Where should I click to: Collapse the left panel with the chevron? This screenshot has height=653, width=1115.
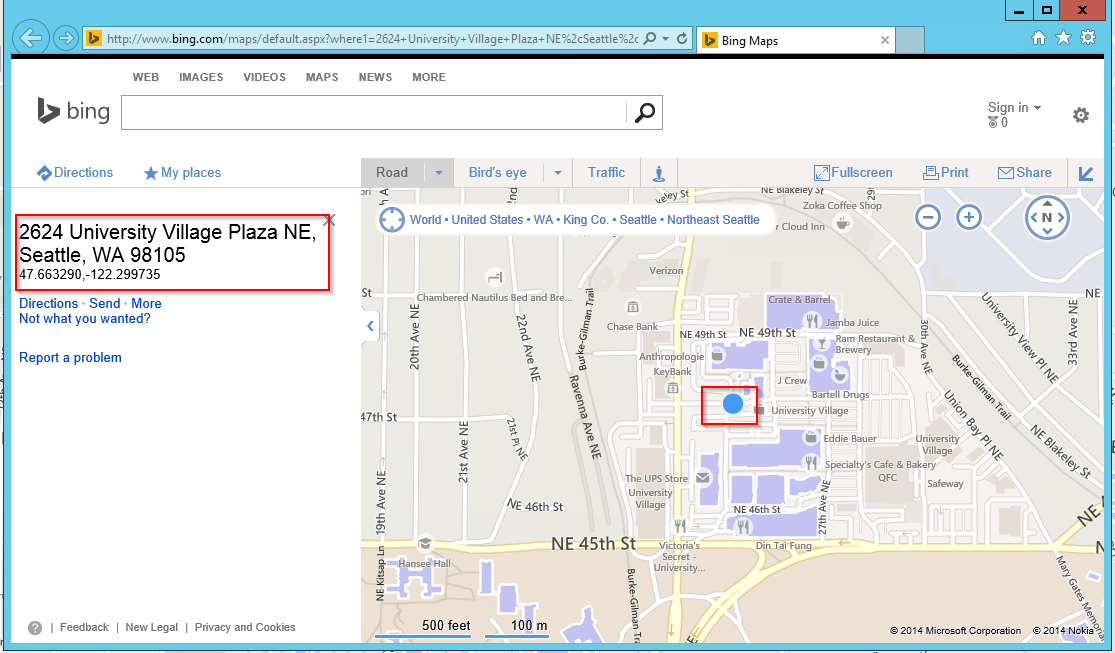click(x=370, y=326)
